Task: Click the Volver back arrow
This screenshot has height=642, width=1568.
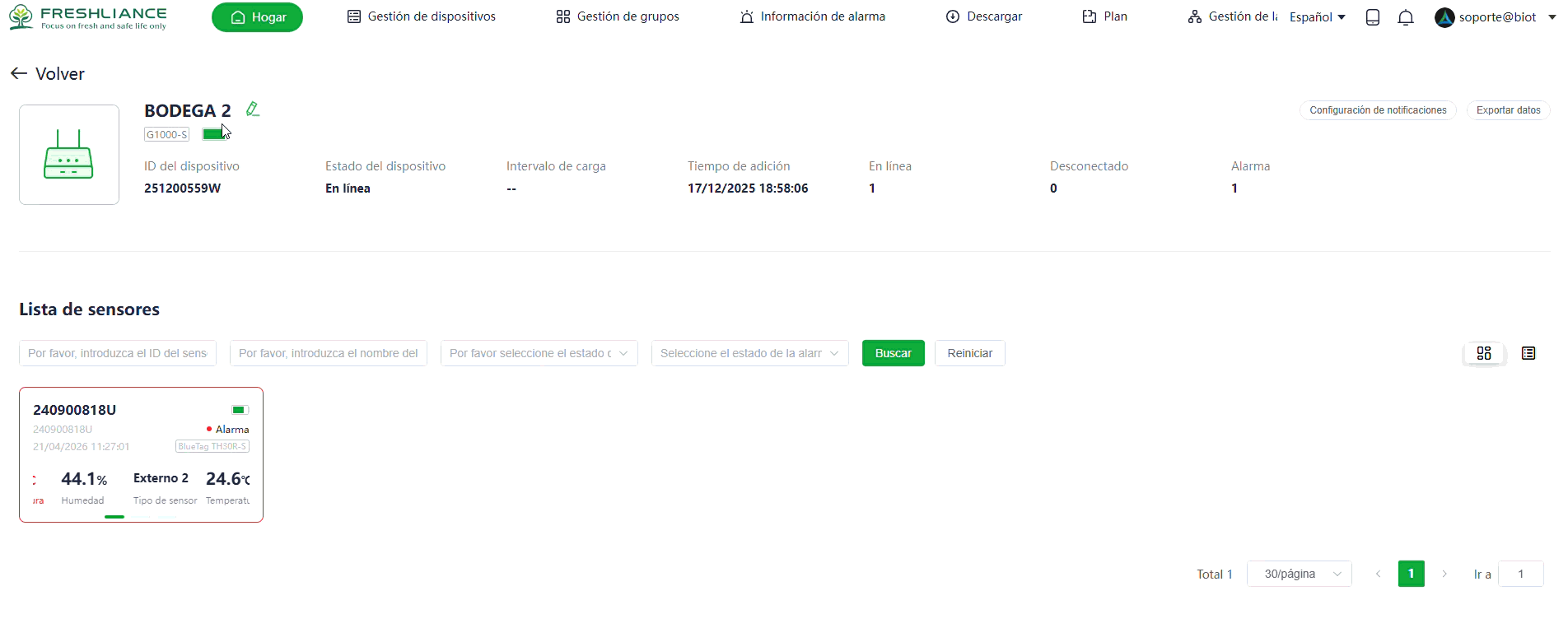Action: tap(19, 74)
